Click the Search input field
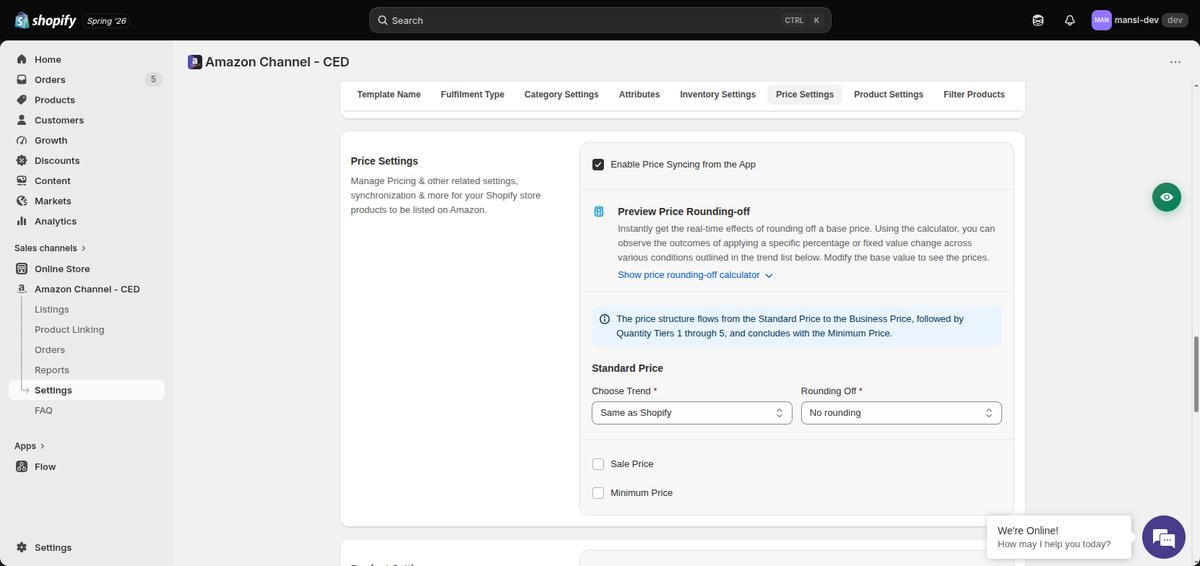Screen dimensions: 1200x566 [600, 20]
